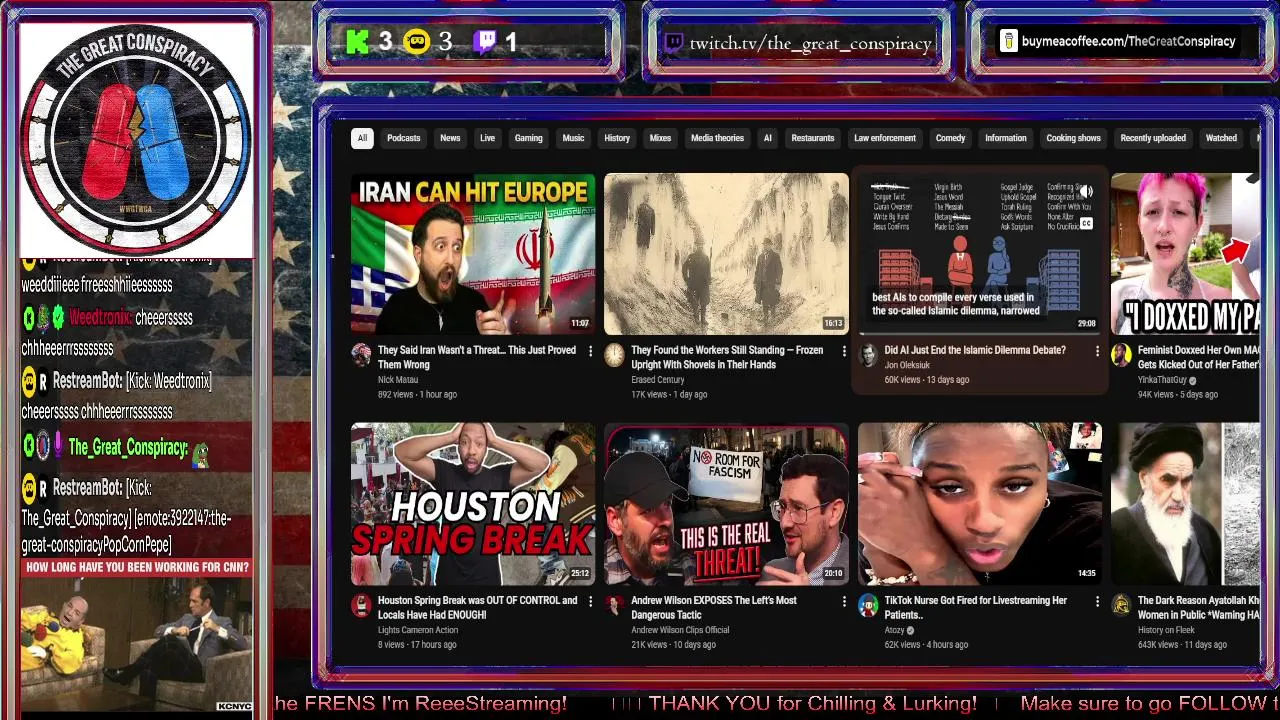
Task: Open Atozy channel avatar
Action: [868, 605]
